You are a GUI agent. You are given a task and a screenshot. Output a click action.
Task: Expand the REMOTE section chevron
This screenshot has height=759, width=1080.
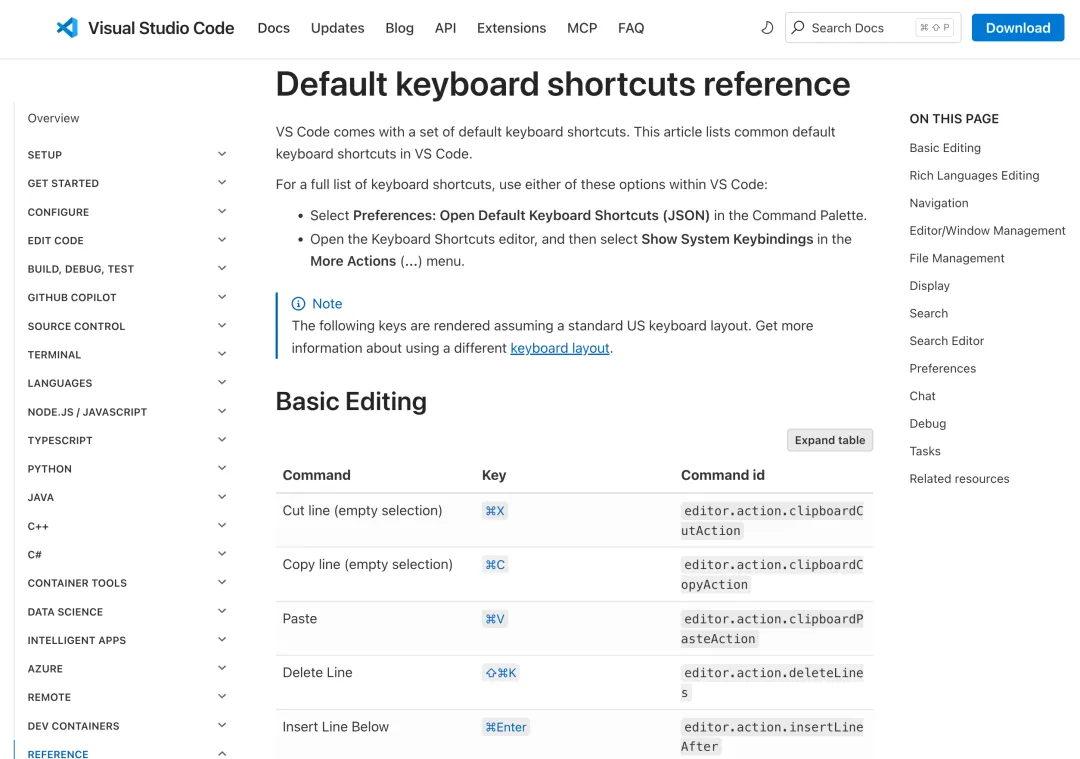point(222,697)
